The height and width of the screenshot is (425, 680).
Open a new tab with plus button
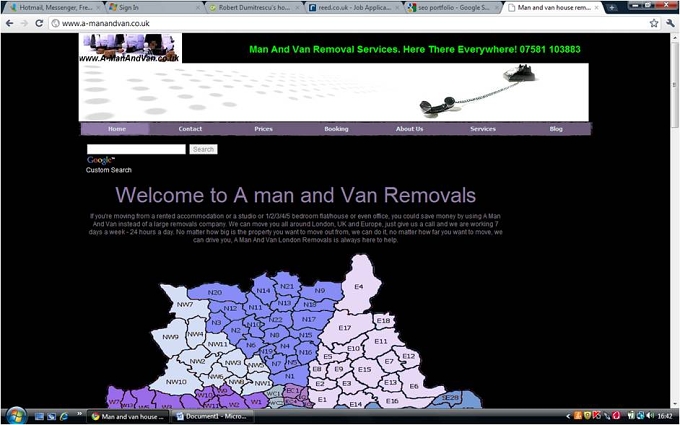(x=611, y=7)
